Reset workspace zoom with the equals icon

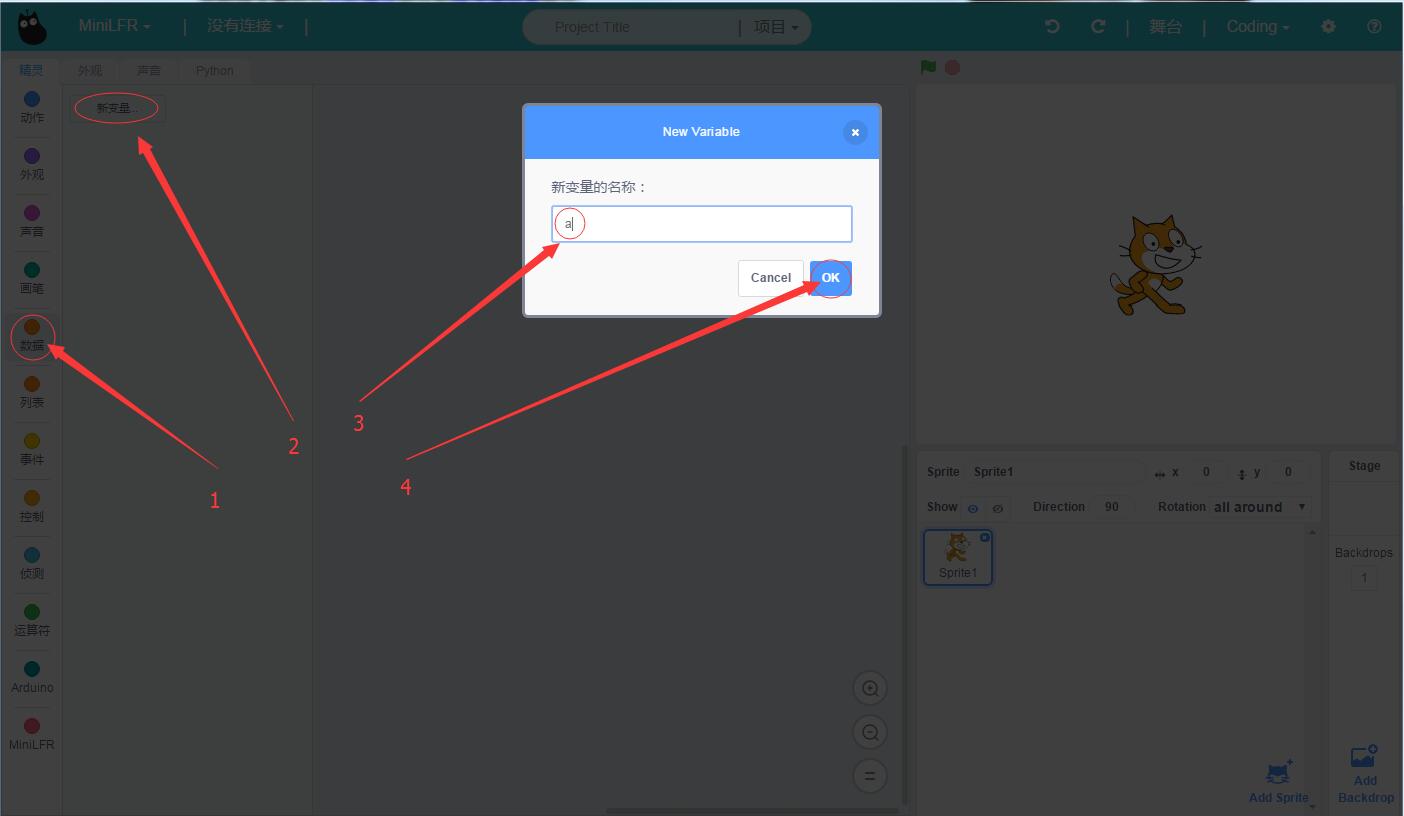coord(870,776)
